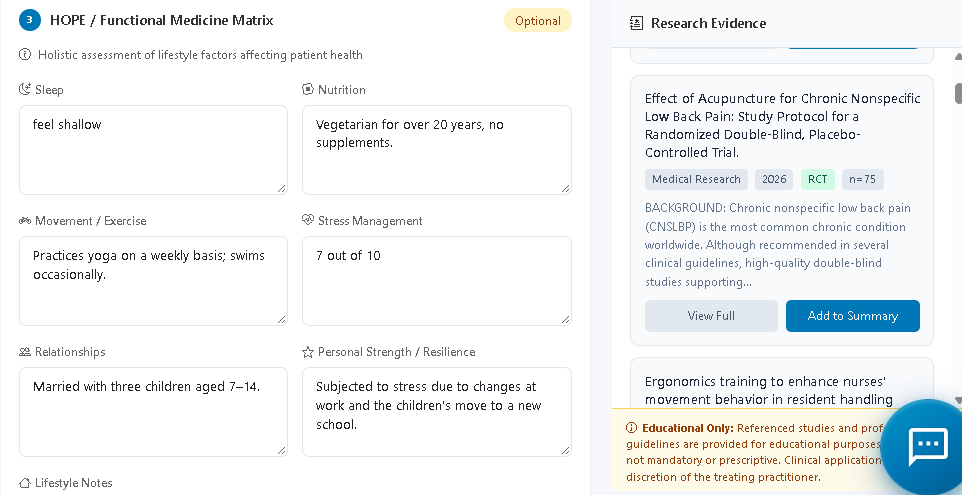Click the Research Evidence scrollbar down arrow

tap(958, 402)
